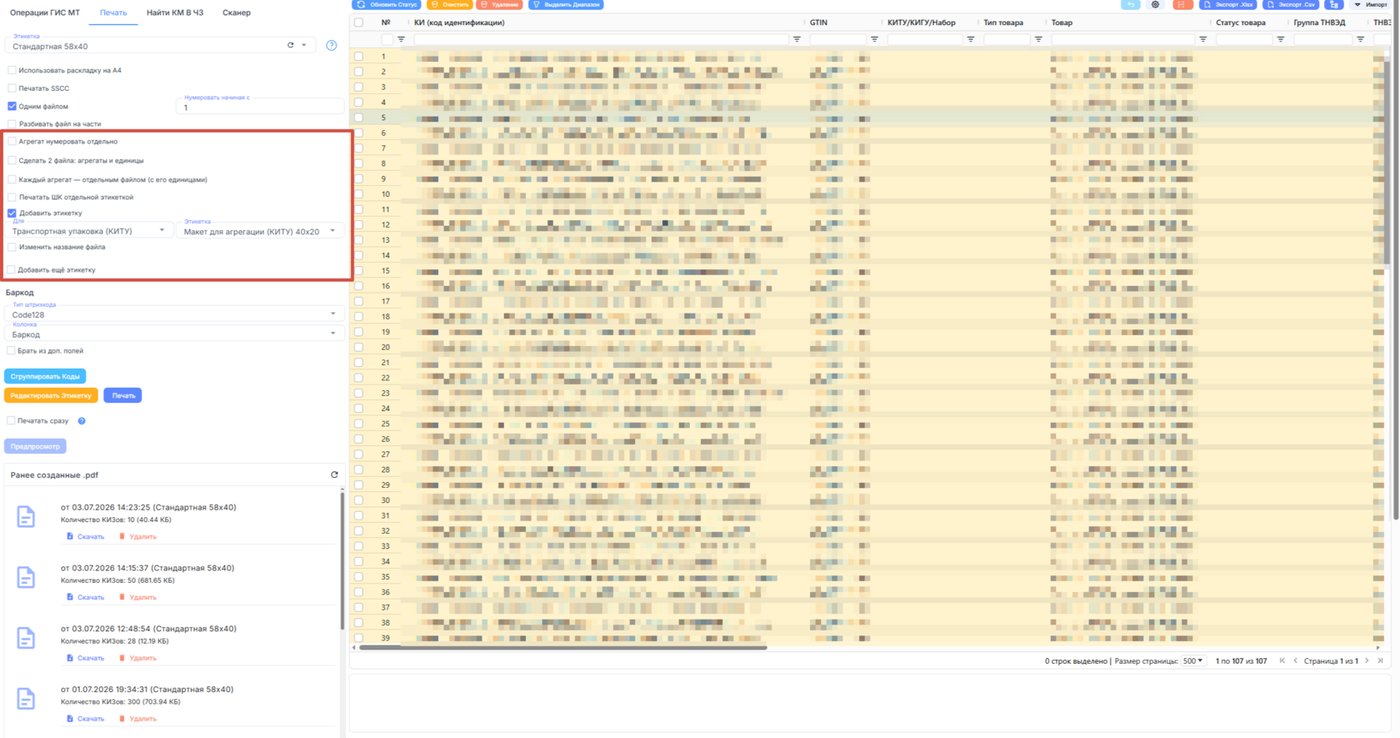The image size is (1400, 738).
Task: Expand the Тип штрихкода Code128 dropdown
Action: point(174,312)
